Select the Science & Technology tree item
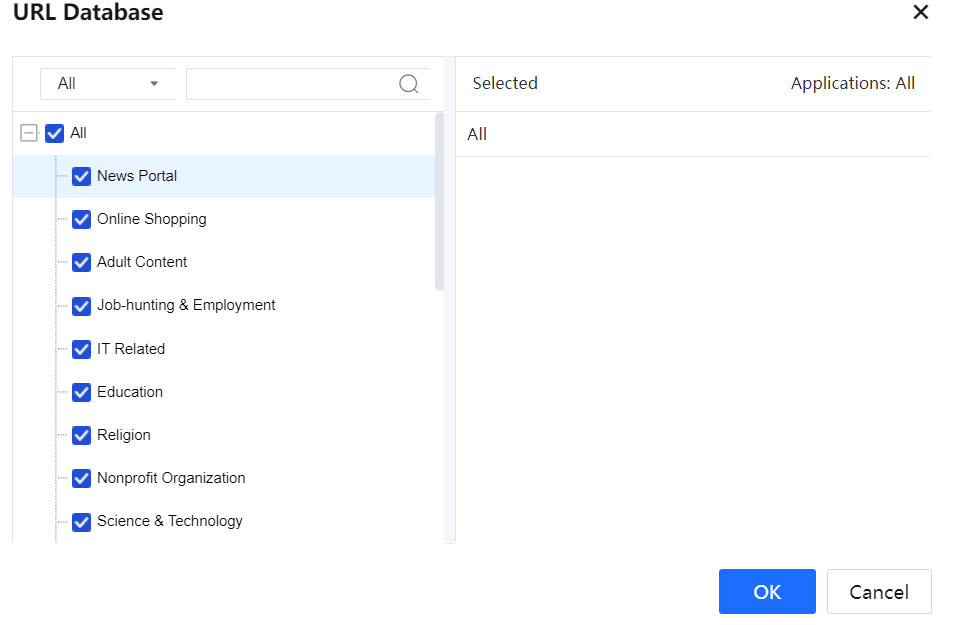Screen dimensions: 954x625 170,521
